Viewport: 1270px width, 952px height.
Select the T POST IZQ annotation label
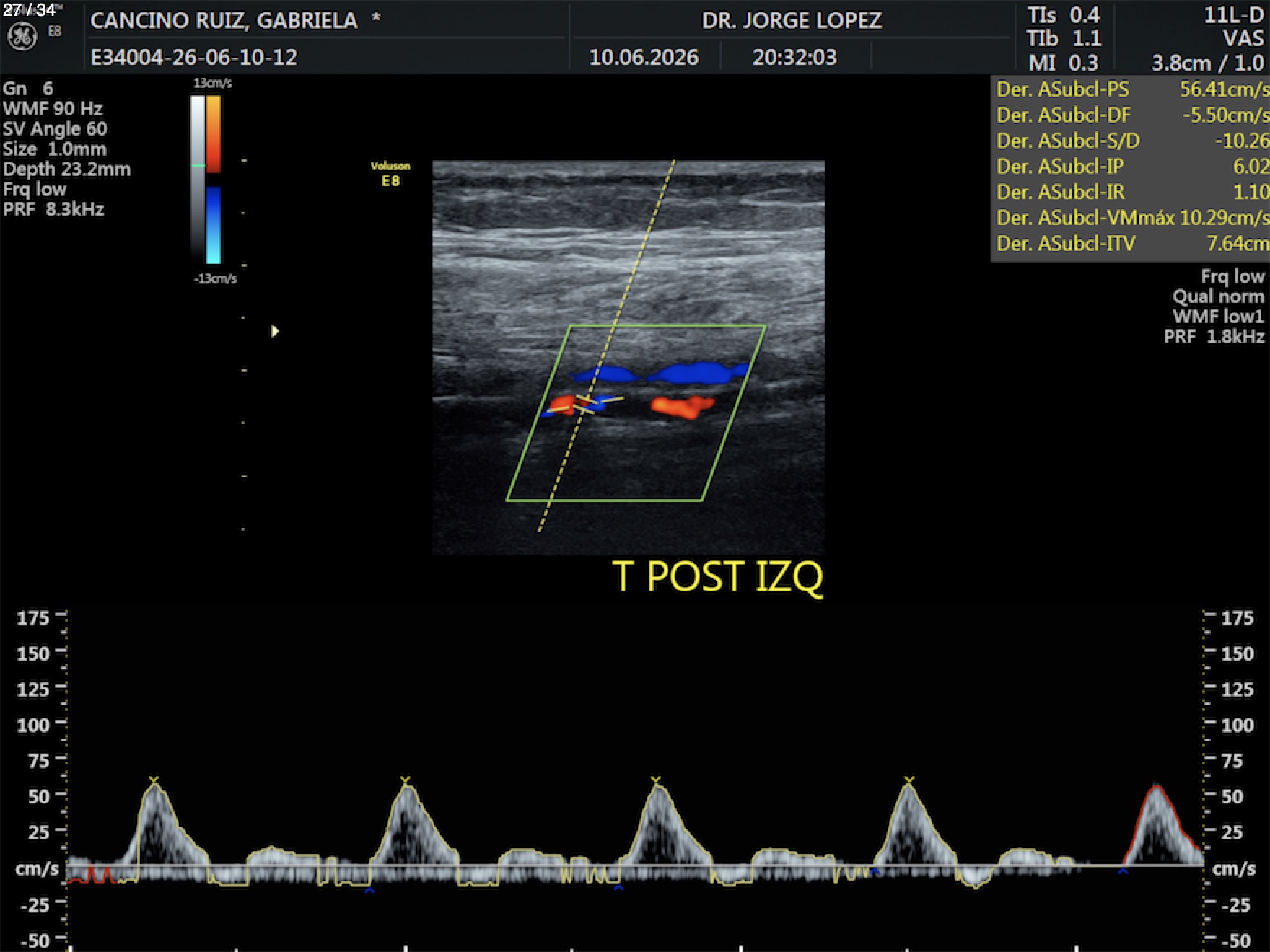click(717, 577)
